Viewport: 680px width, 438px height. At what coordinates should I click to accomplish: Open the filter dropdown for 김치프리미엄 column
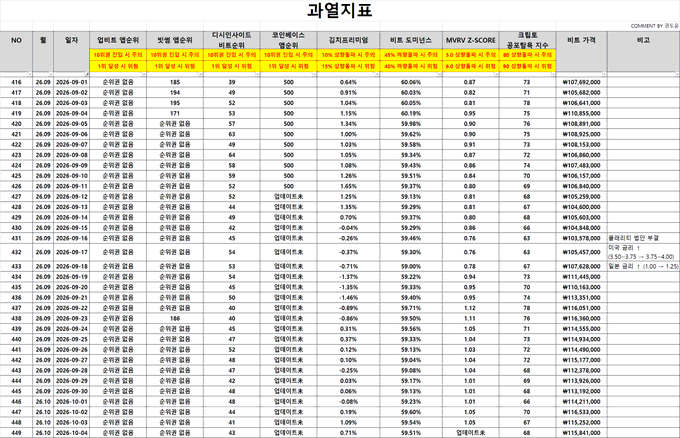376,74
